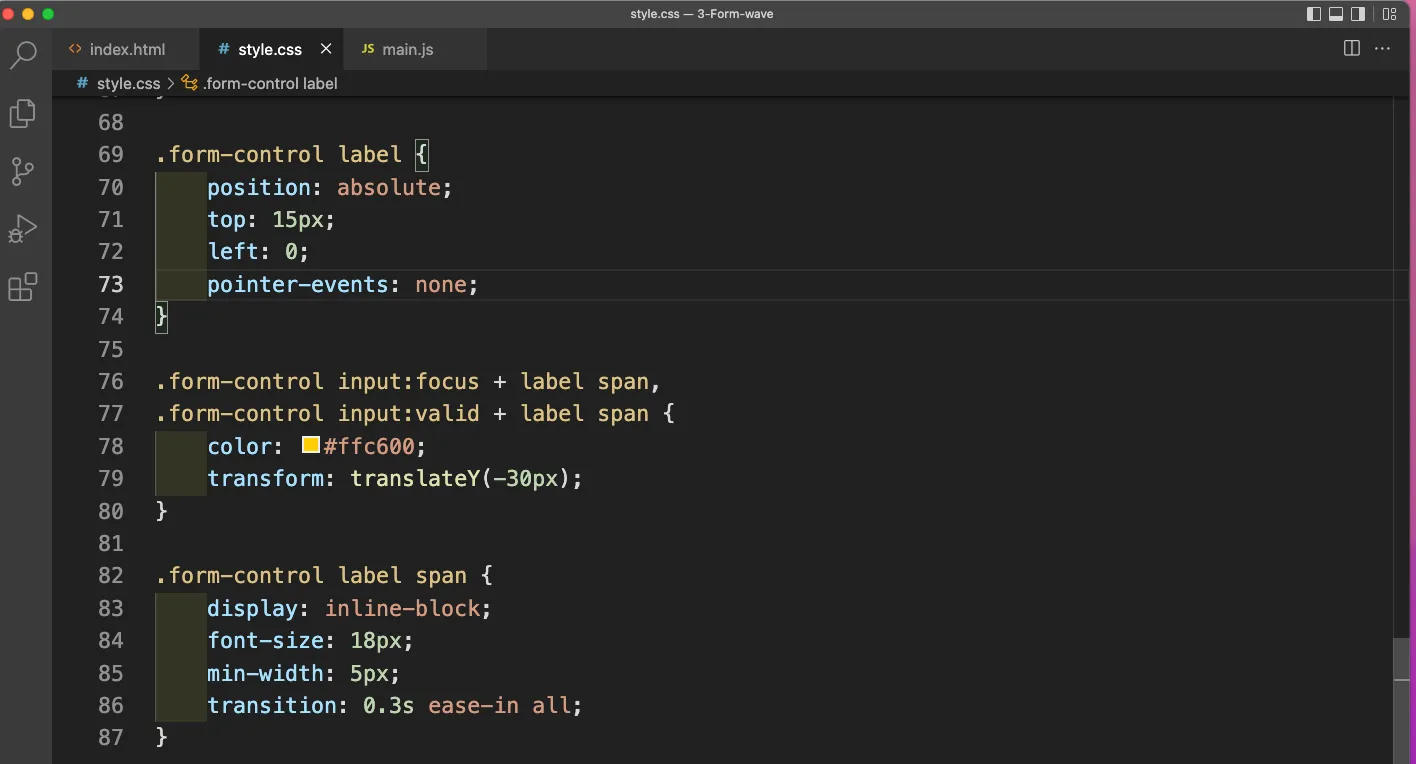Open the #ffc600 color swatch picker
Image resolution: width=1416 pixels, height=764 pixels.
(x=311, y=445)
